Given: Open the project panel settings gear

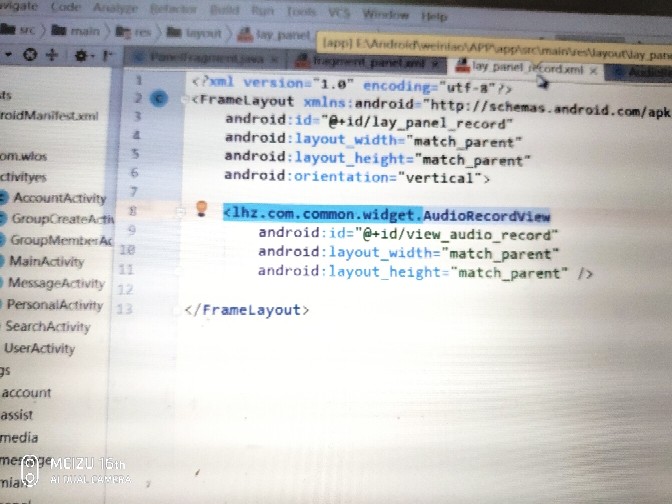Looking at the screenshot, I should [x=82, y=55].
